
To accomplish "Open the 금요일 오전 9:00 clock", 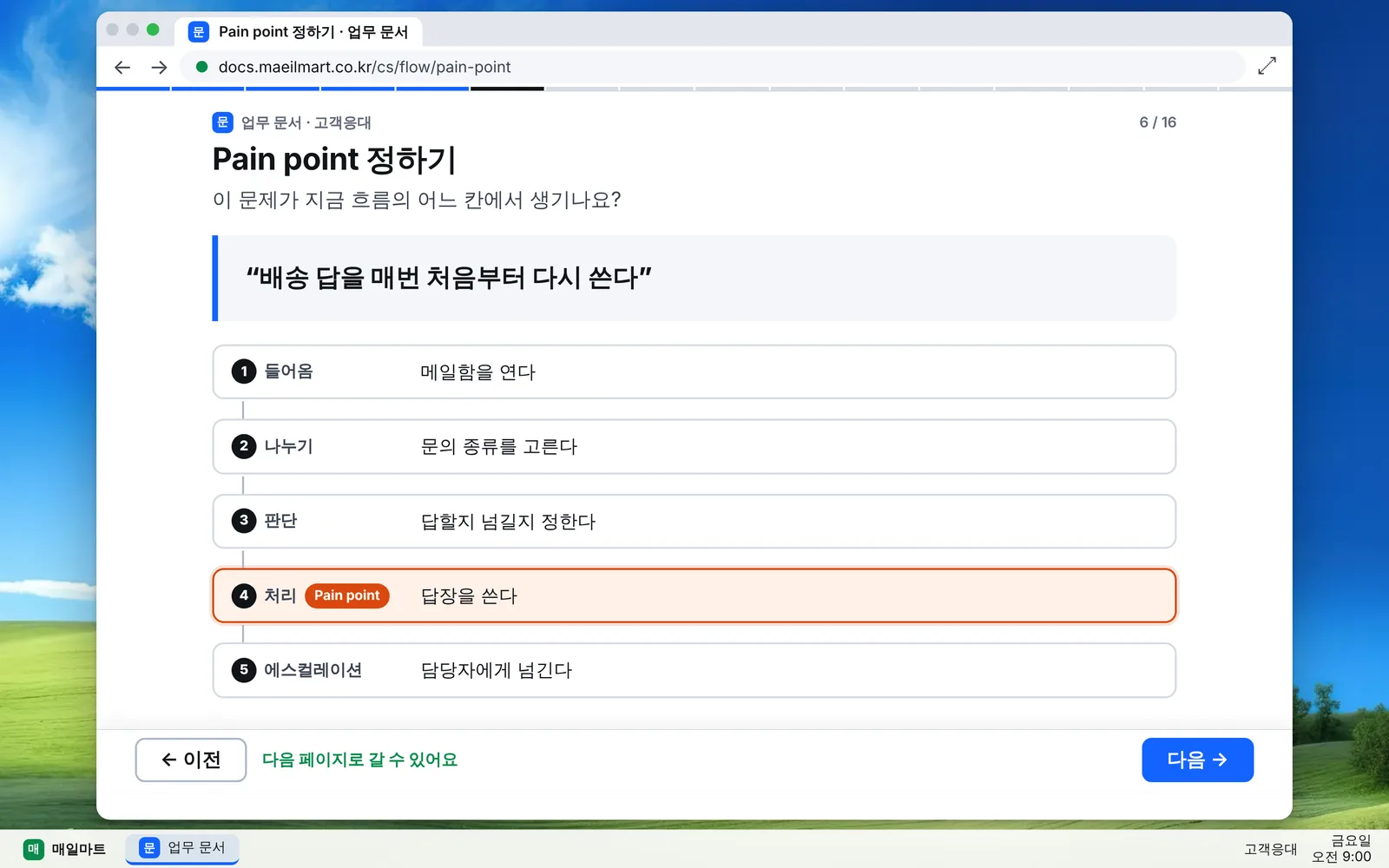I will (1342, 848).
